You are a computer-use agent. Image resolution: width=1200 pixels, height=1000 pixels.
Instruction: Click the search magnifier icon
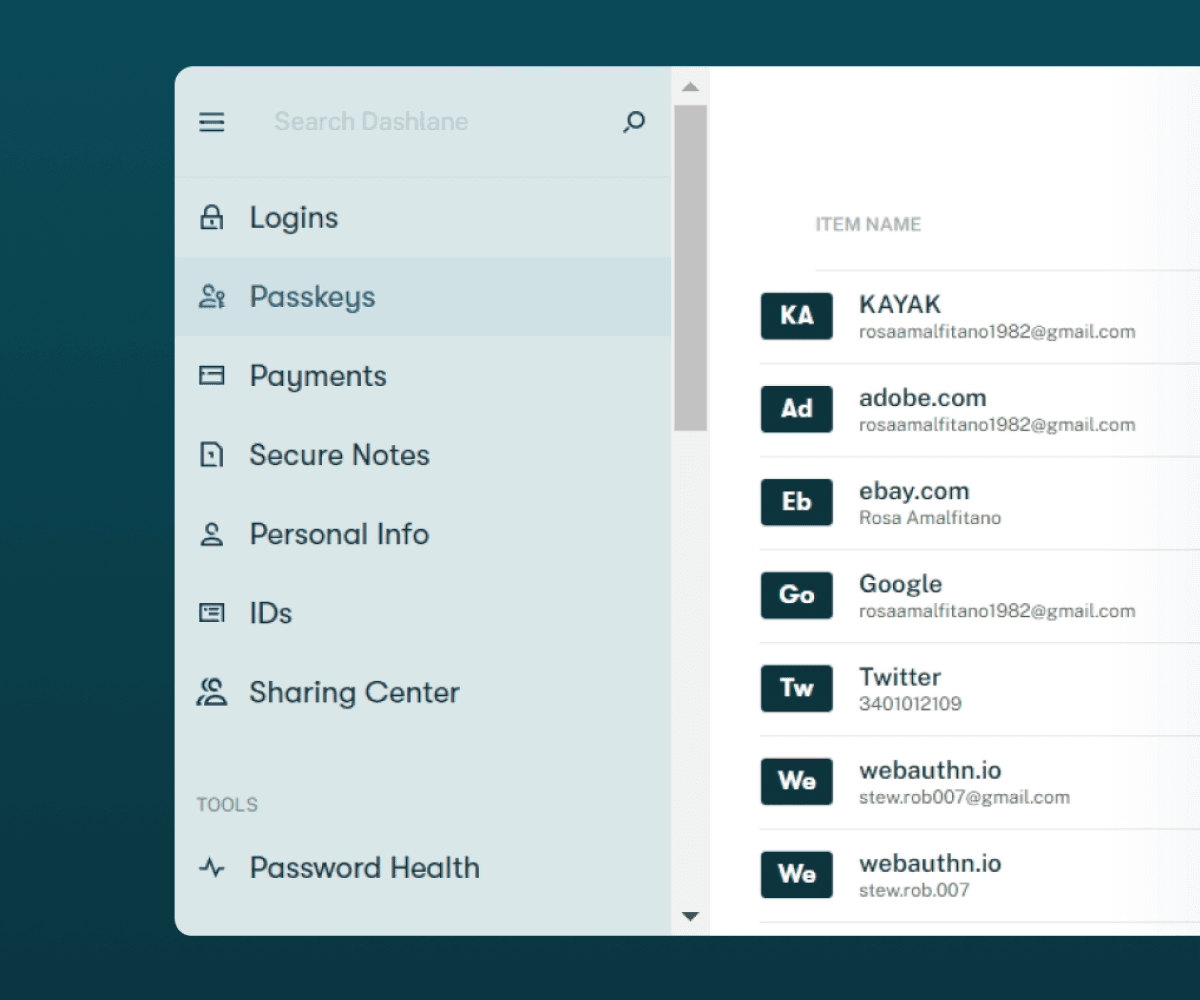tap(633, 122)
